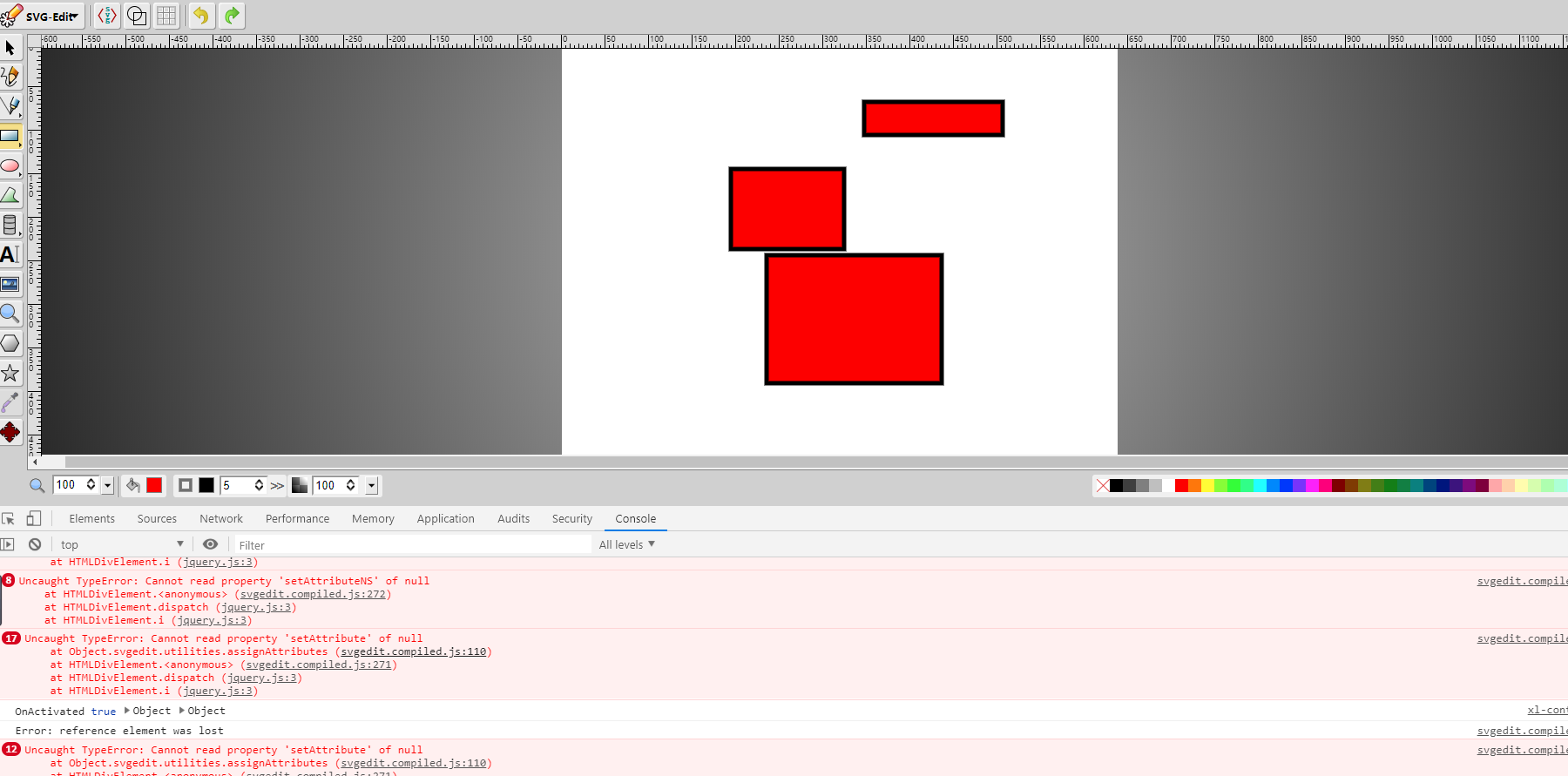Image resolution: width=1568 pixels, height=776 pixels.
Task: Activate the Zoom magnifier tool in left toolbar
Action: point(10,314)
